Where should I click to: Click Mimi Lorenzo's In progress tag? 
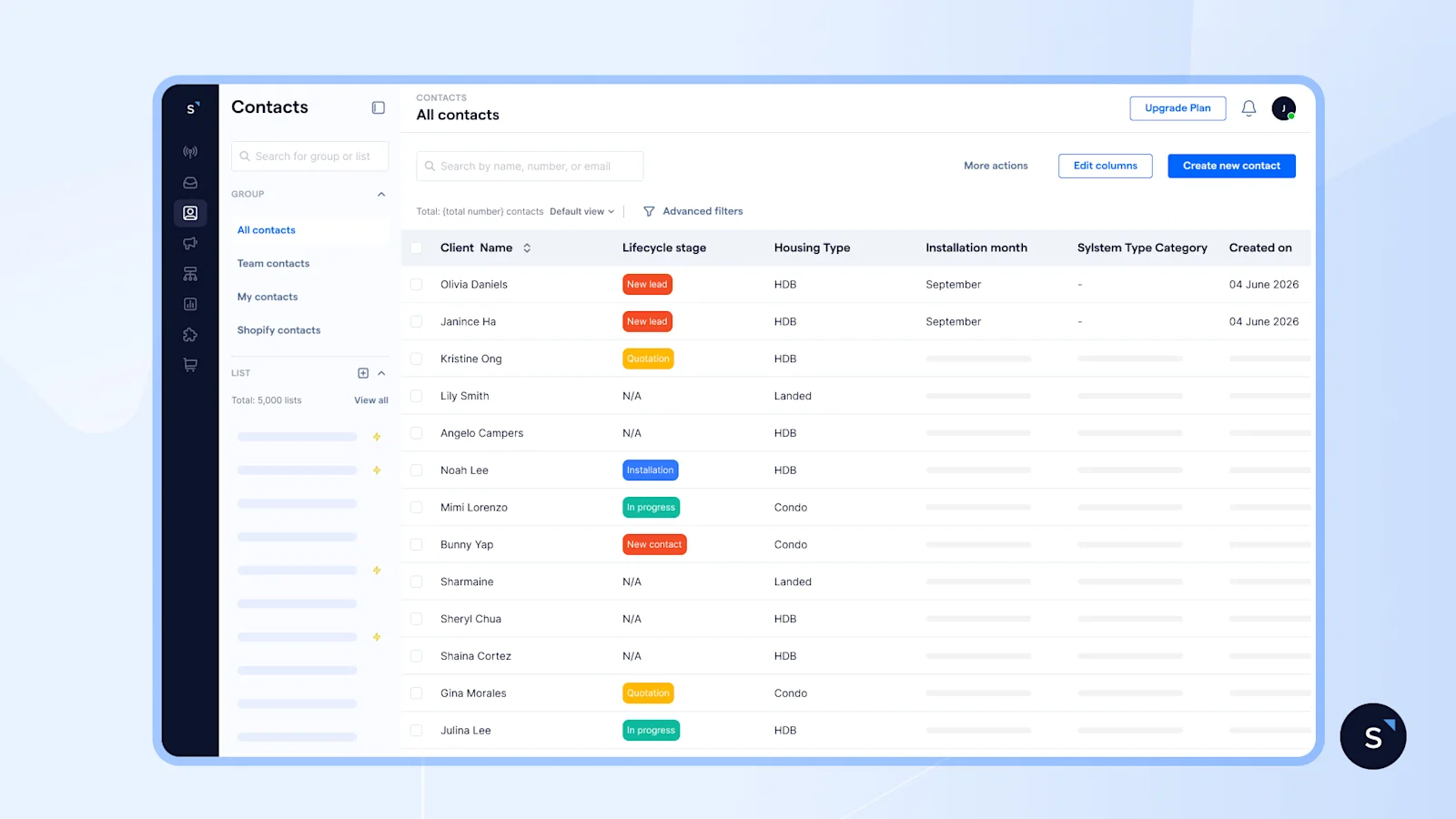pos(651,508)
